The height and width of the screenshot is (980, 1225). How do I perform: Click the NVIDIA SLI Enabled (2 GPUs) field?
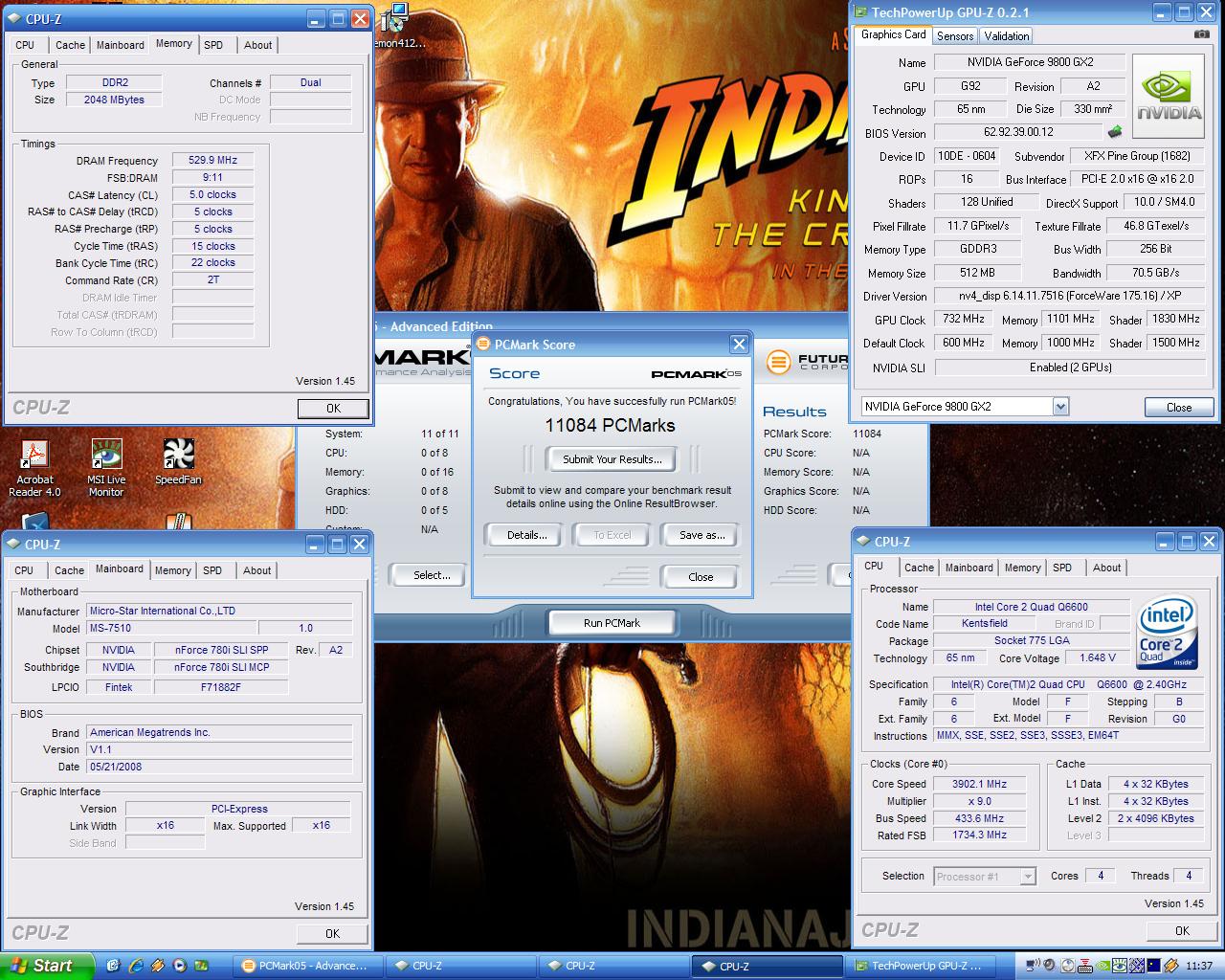1068,367
